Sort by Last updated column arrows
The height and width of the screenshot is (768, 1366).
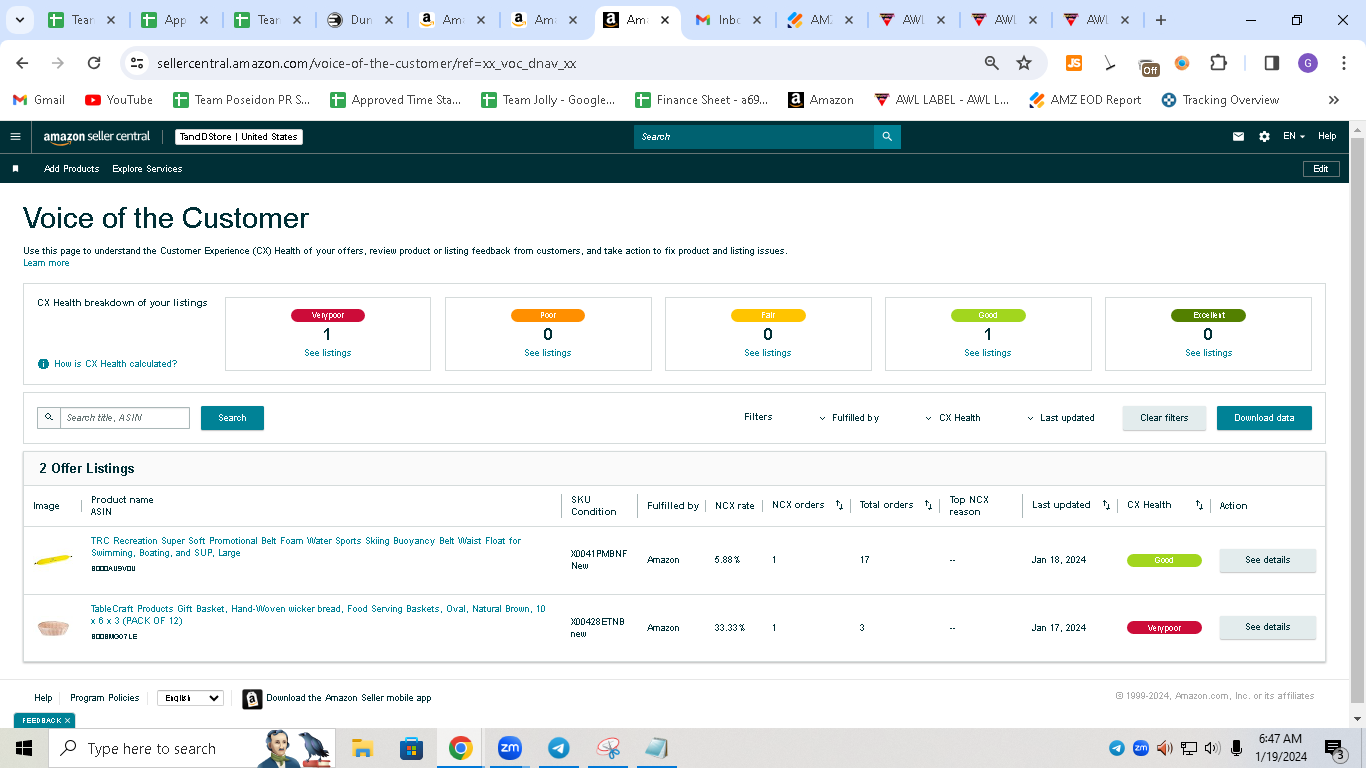click(1106, 505)
